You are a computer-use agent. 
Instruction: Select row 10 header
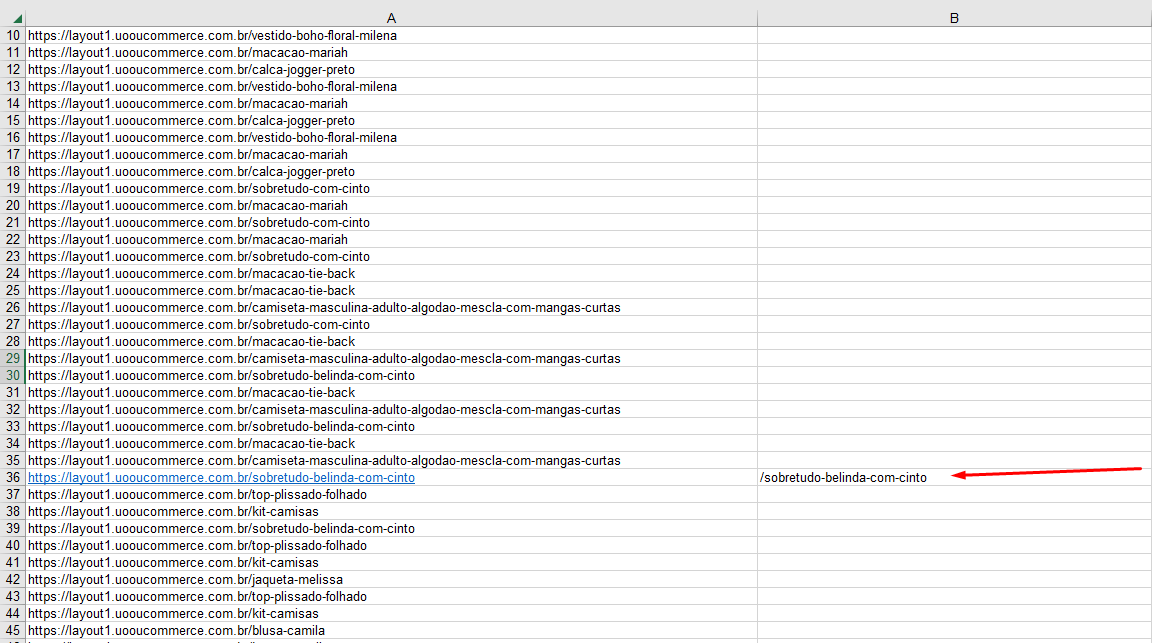coord(12,35)
